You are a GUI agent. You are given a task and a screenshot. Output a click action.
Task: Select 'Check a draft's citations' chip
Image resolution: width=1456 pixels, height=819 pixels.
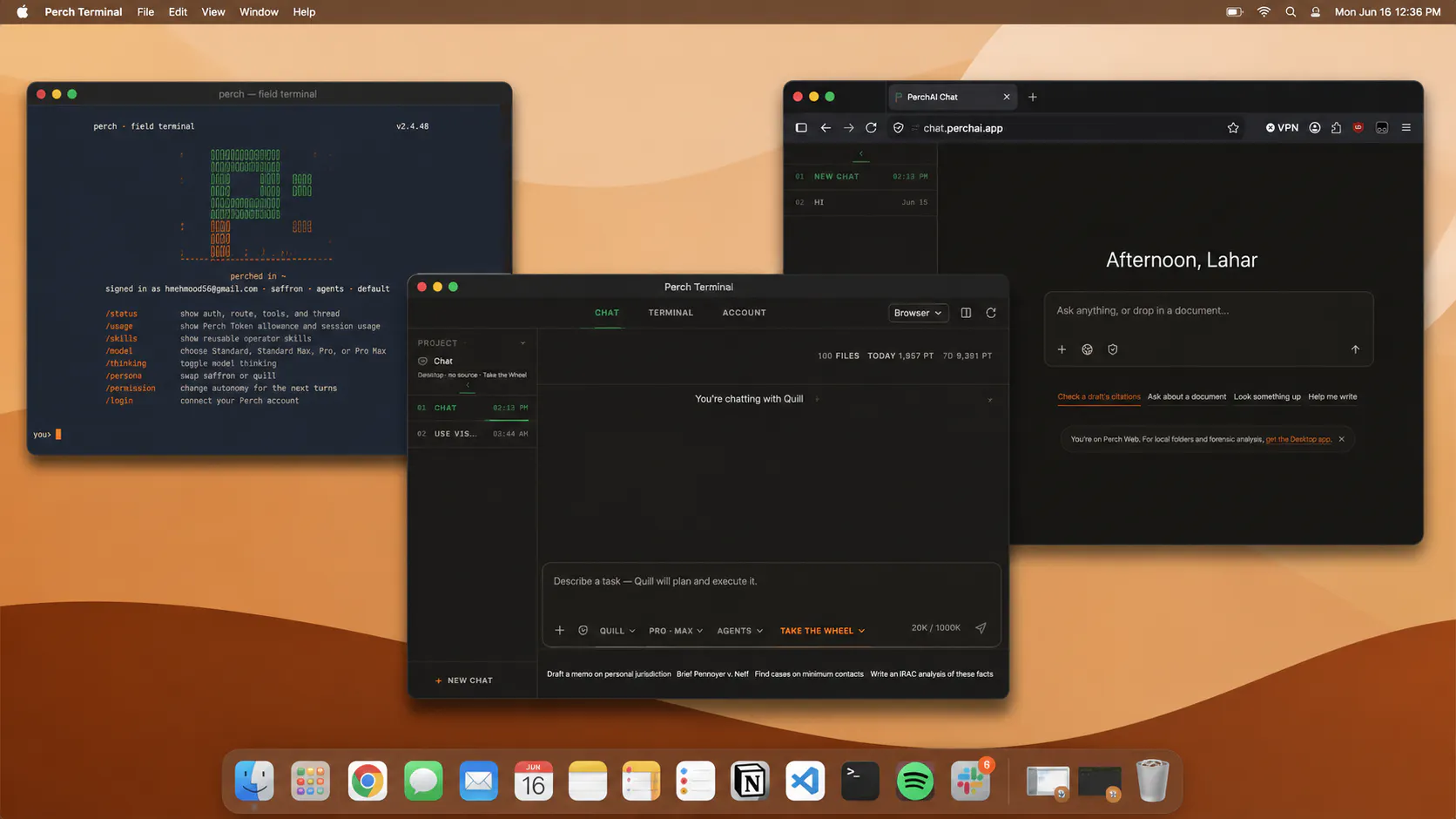(1099, 396)
